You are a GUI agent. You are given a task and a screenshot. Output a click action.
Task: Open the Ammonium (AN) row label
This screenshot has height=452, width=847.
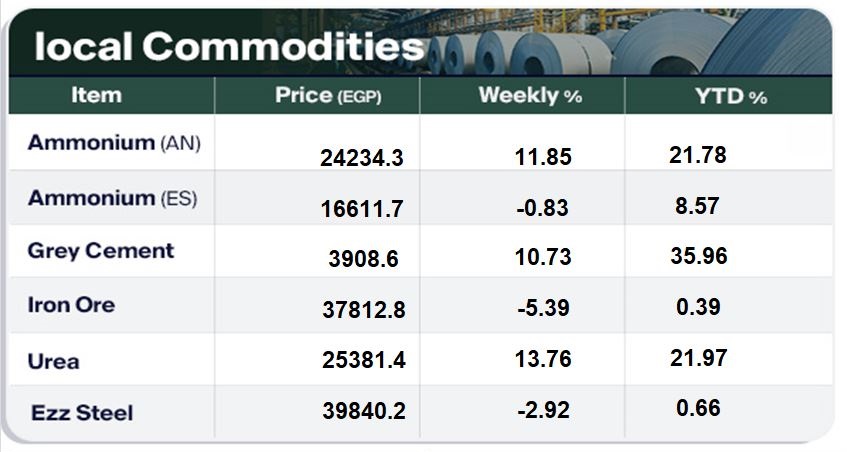(x=114, y=143)
